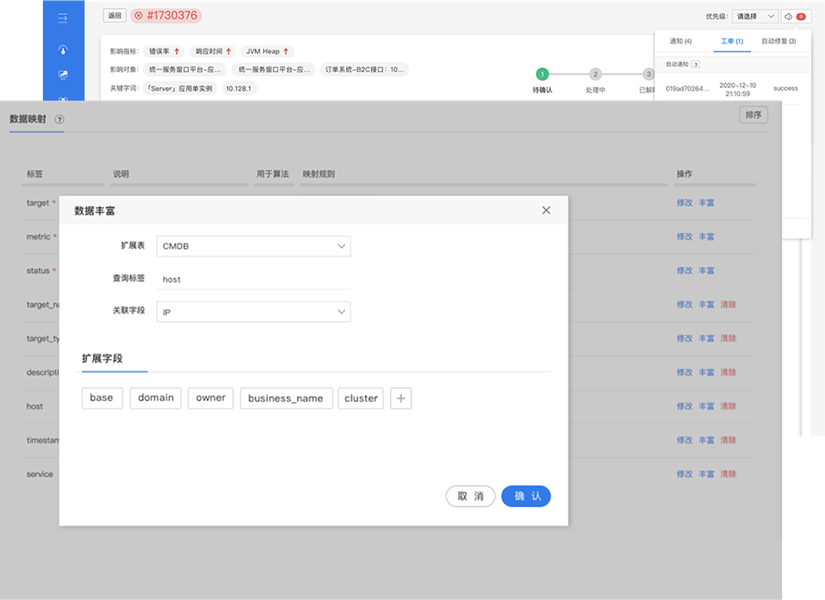The width and height of the screenshot is (825, 600).
Task: Click 丰富 link in the host row
Action: pyautogui.click(x=707, y=406)
